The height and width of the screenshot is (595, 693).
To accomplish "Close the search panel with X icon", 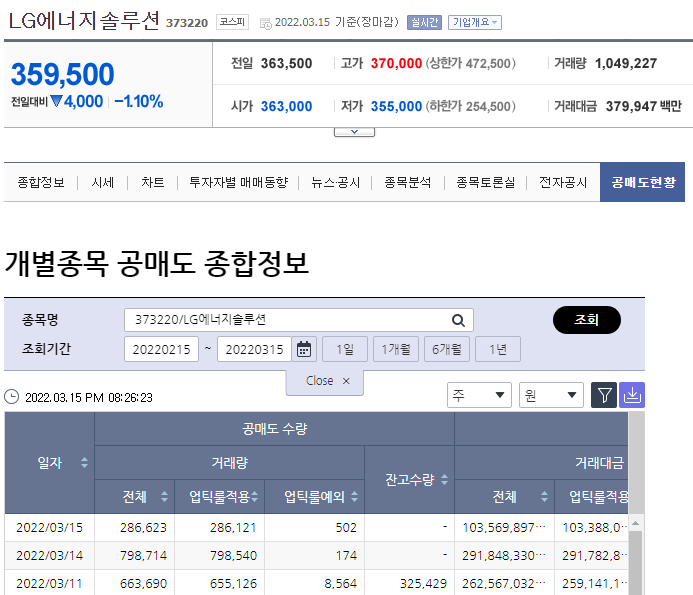I will (x=346, y=381).
